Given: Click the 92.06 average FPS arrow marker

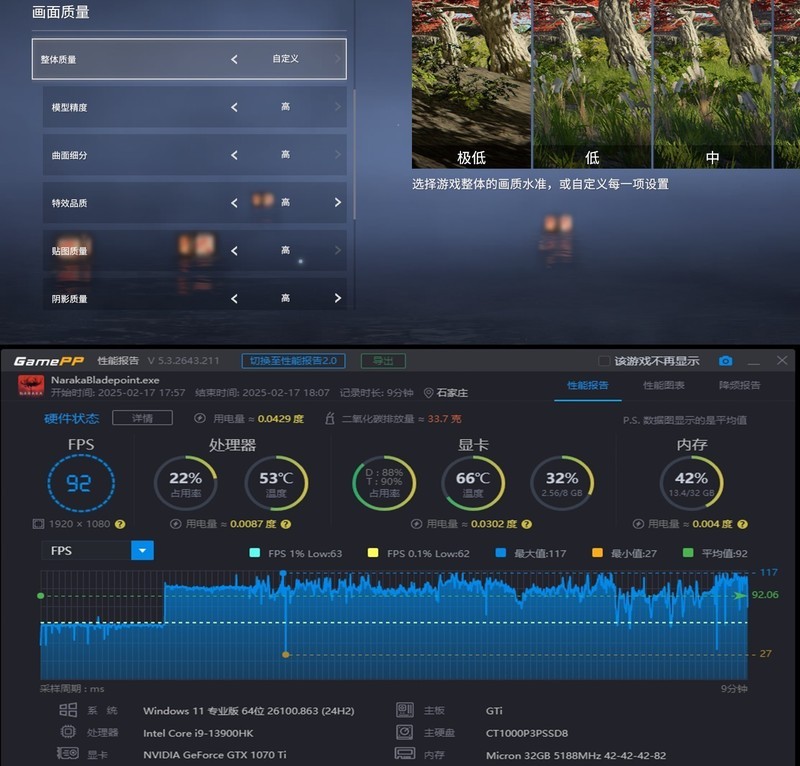Looking at the screenshot, I should 739,595.
